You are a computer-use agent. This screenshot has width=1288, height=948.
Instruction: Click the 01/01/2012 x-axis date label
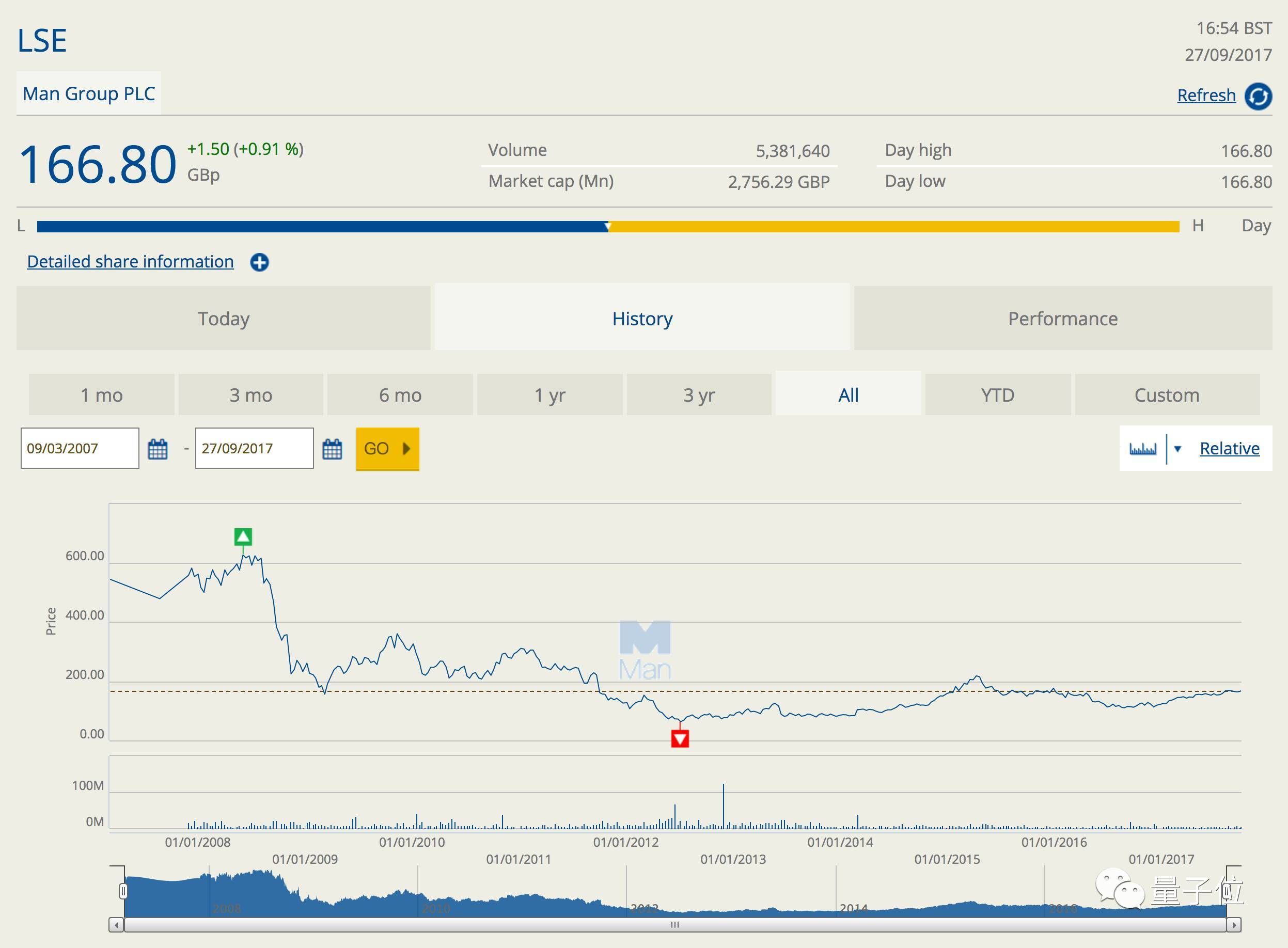pos(625,843)
